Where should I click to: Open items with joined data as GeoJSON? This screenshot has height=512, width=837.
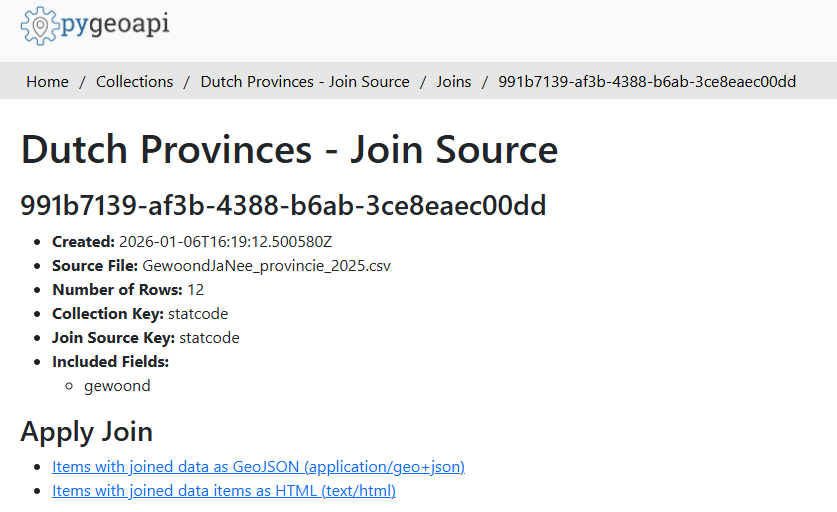pos(258,467)
